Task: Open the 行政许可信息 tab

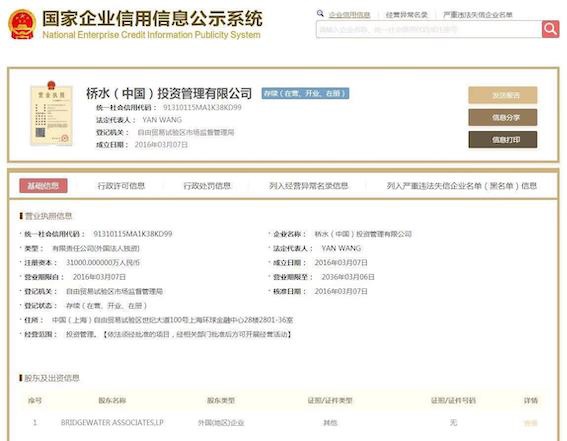Action: coord(121,186)
